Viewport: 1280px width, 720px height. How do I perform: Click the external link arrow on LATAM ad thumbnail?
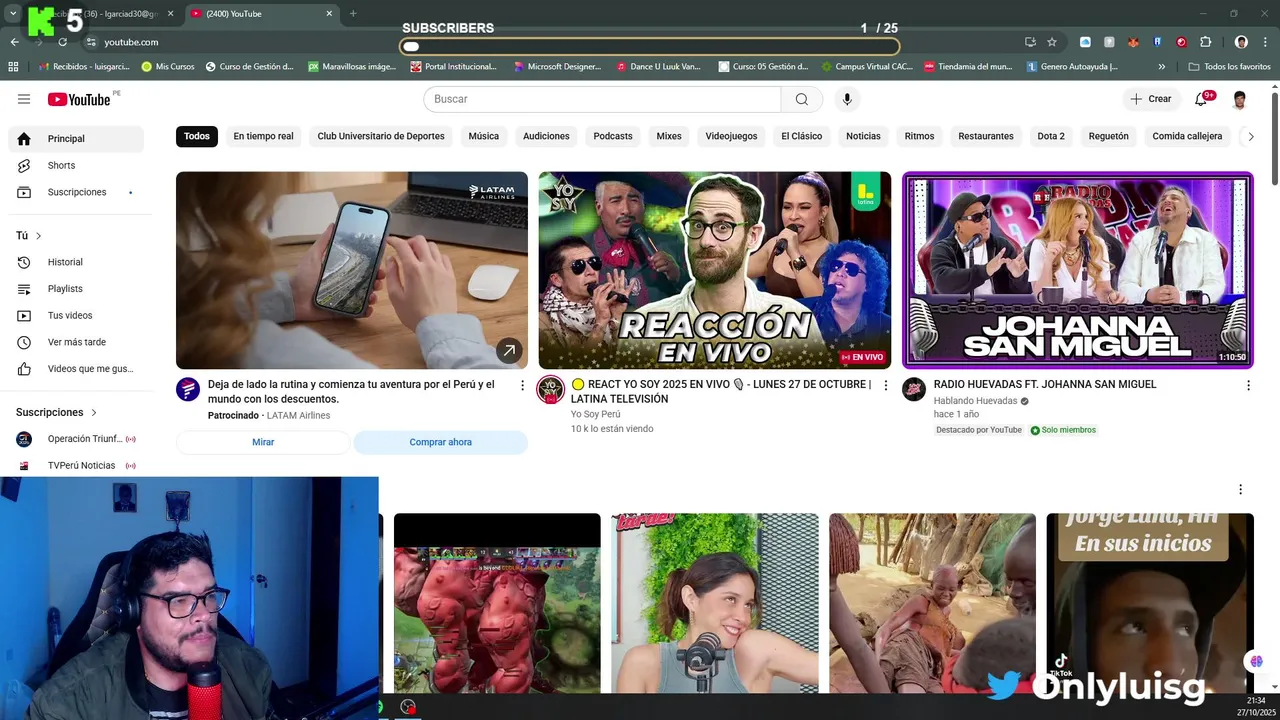point(509,350)
